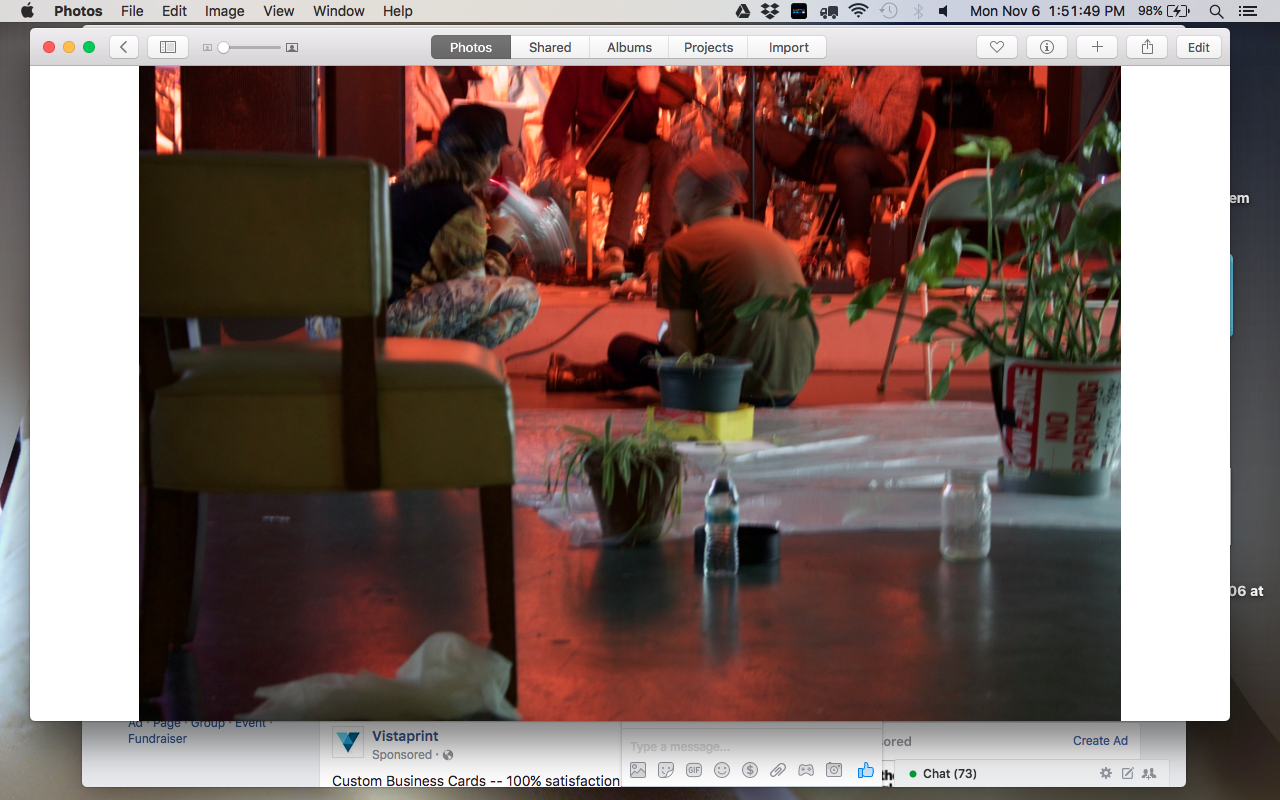Click the create group people icon
The width and height of the screenshot is (1280, 800).
coord(1149,773)
